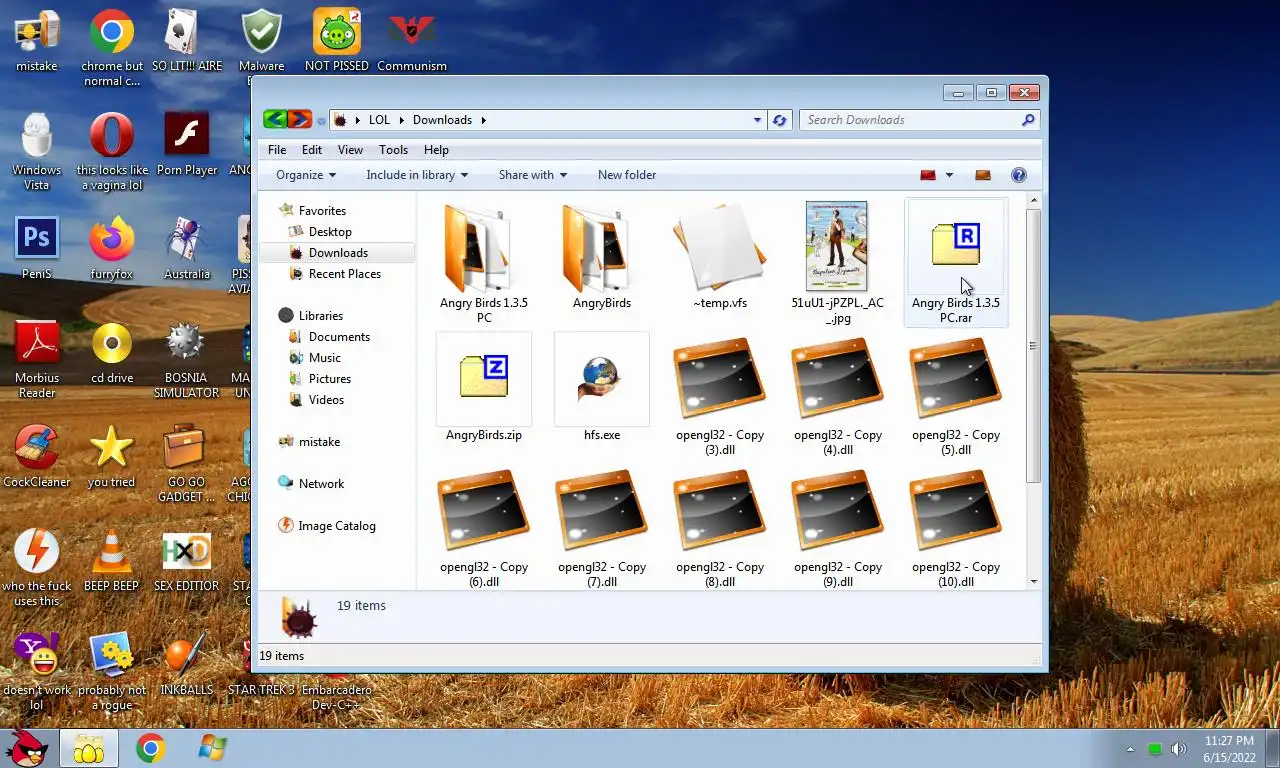Open Pictures library
Viewport: 1280px width, 768px height.
[x=330, y=379]
